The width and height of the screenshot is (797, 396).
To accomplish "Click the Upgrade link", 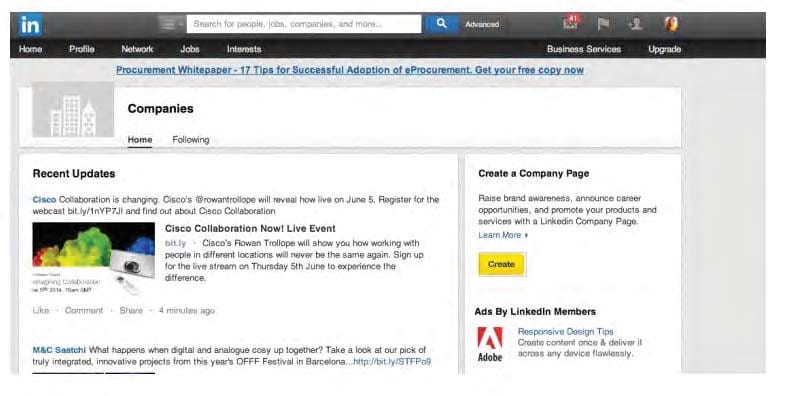I will [664, 49].
